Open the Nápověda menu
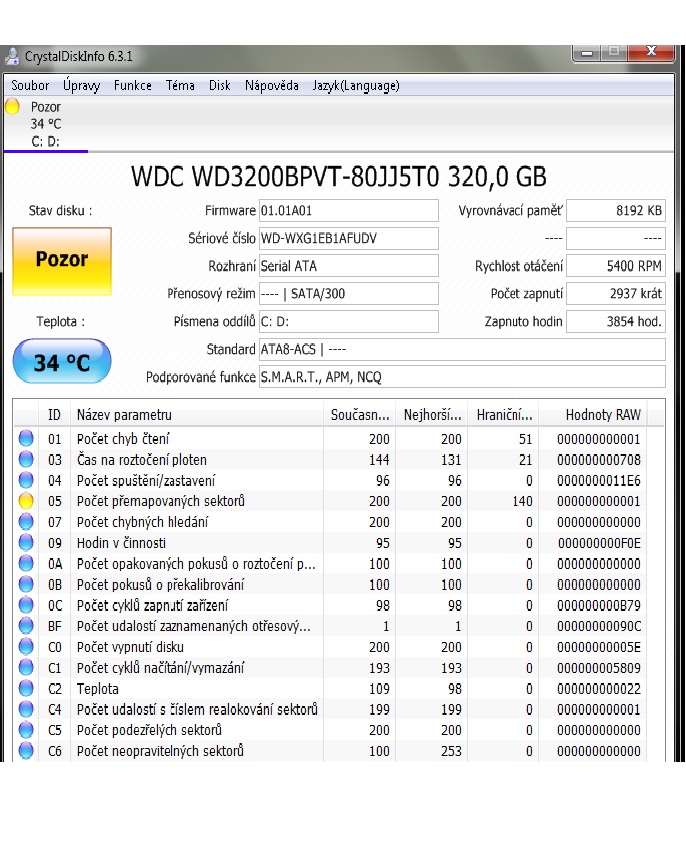 pyautogui.click(x=271, y=86)
